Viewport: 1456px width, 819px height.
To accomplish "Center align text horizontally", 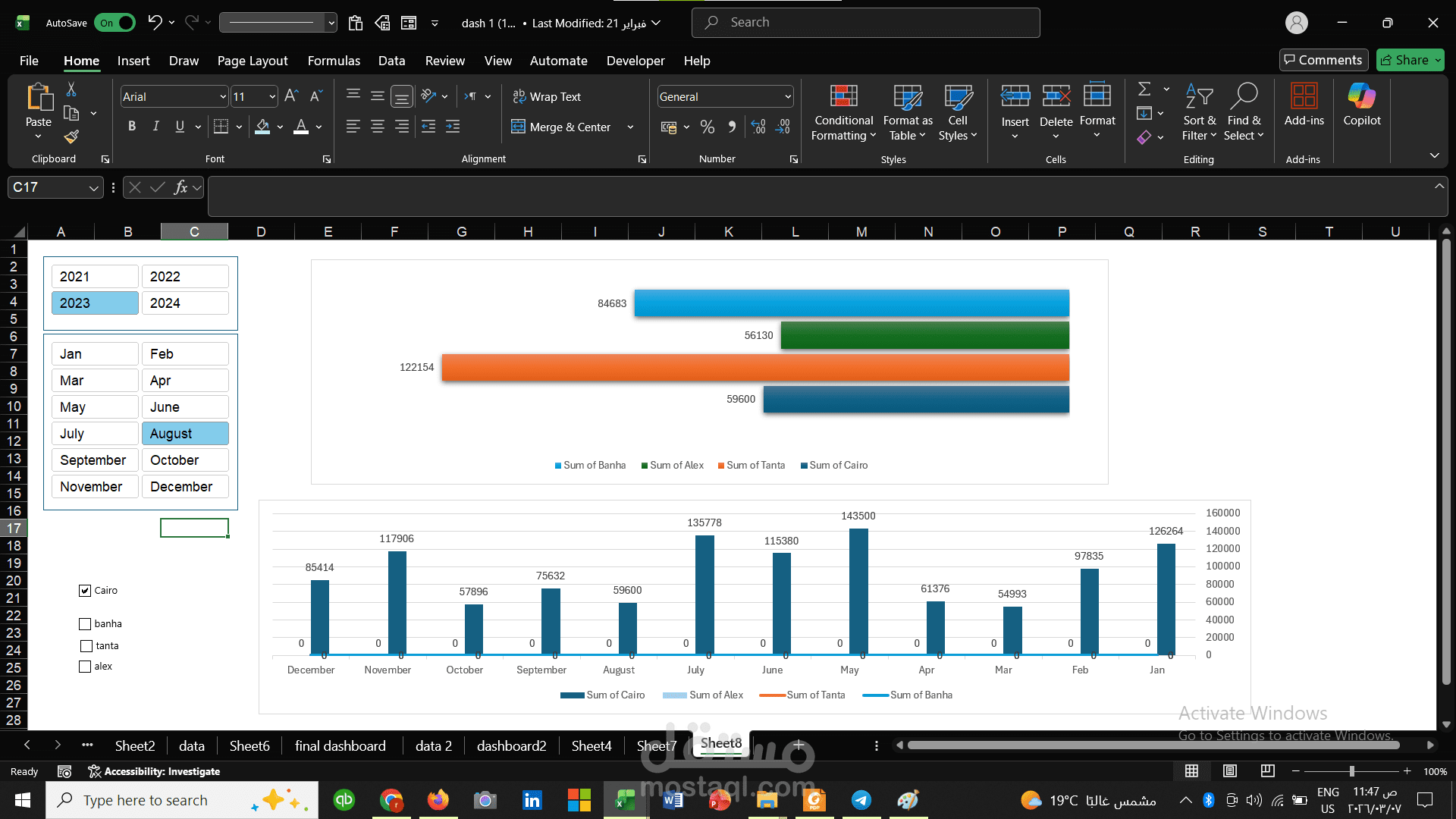I will point(377,127).
